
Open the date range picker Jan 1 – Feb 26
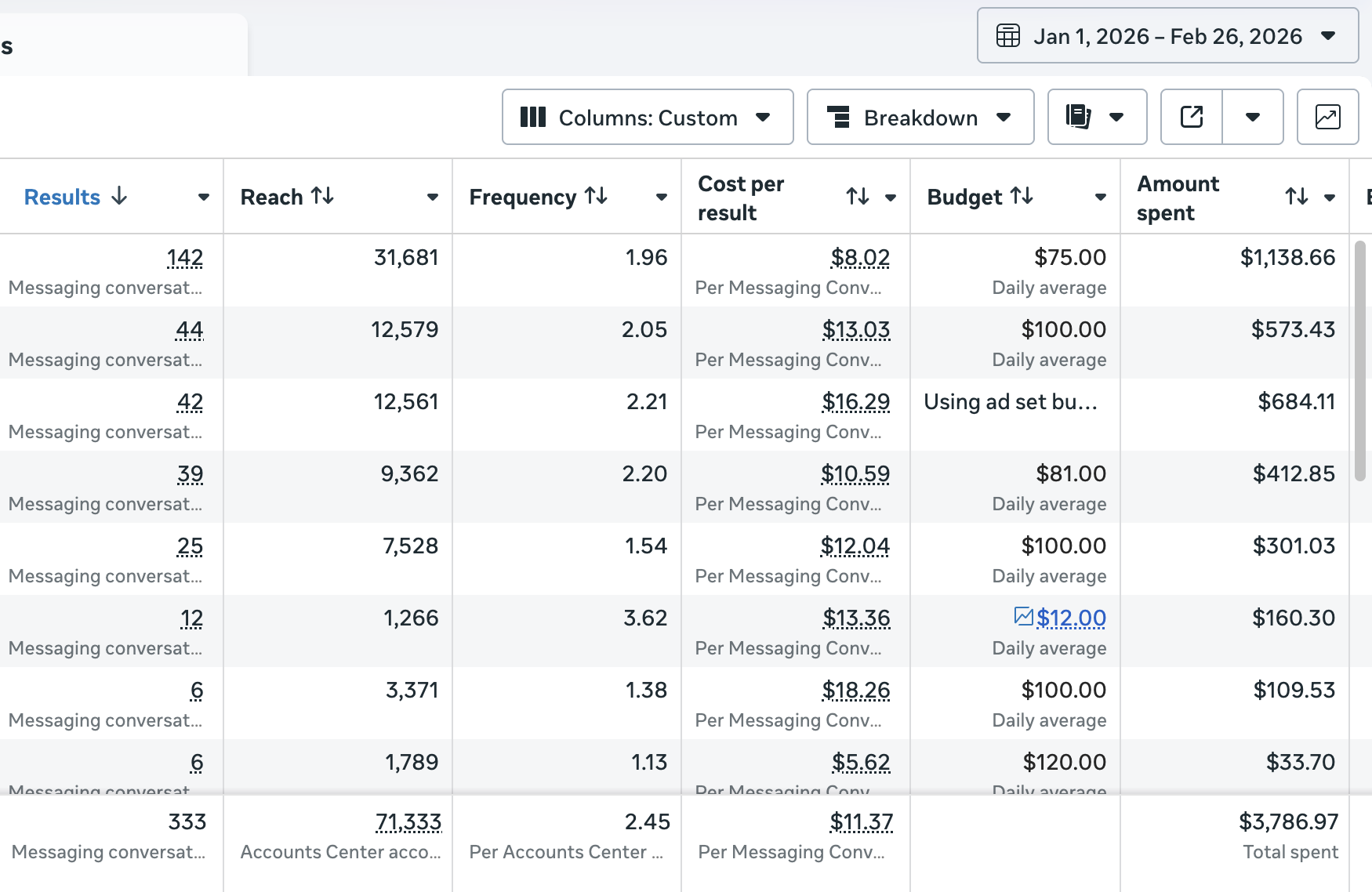1167,36
